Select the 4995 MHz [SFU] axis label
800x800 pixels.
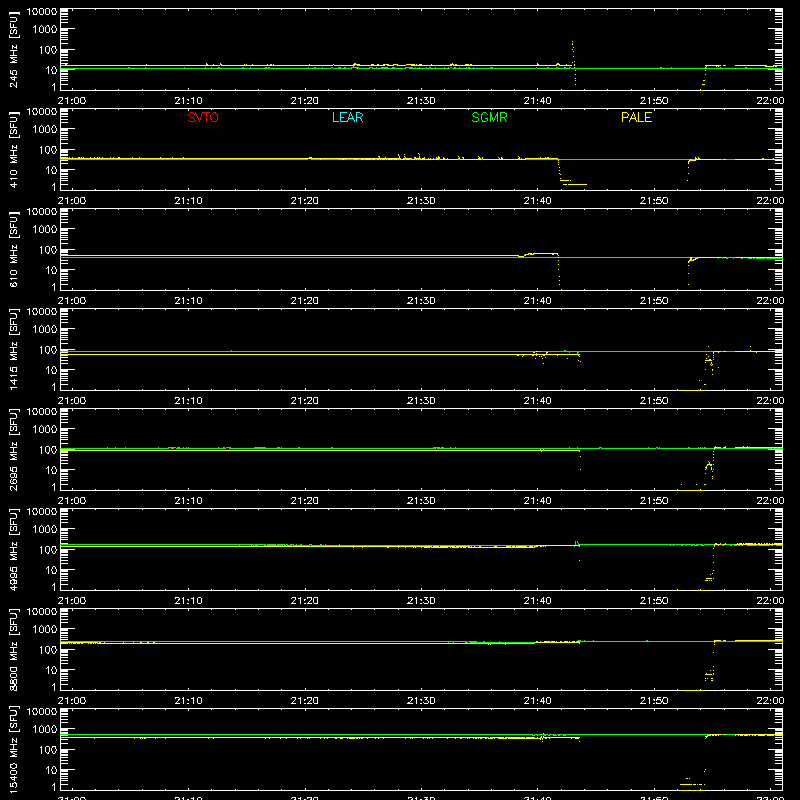[x=14, y=549]
